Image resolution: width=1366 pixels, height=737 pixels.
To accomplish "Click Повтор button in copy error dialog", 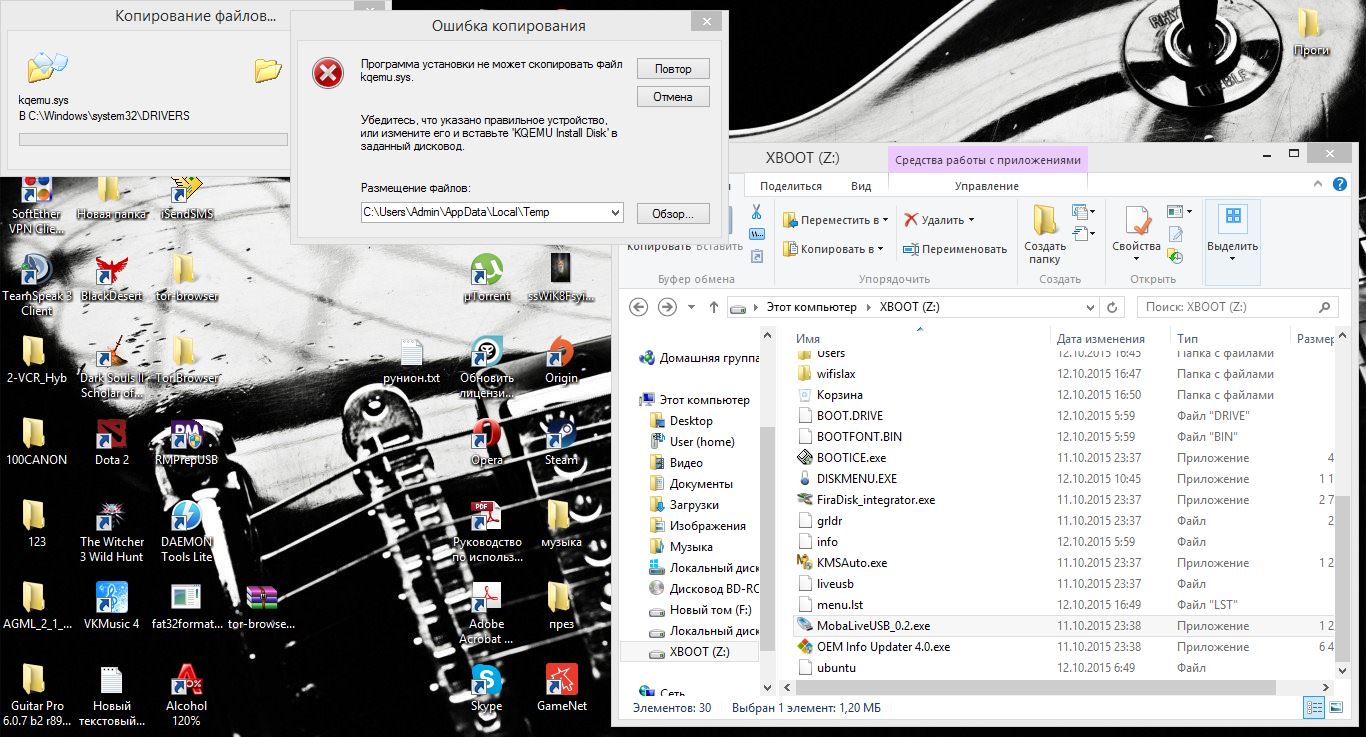I will click(x=673, y=69).
